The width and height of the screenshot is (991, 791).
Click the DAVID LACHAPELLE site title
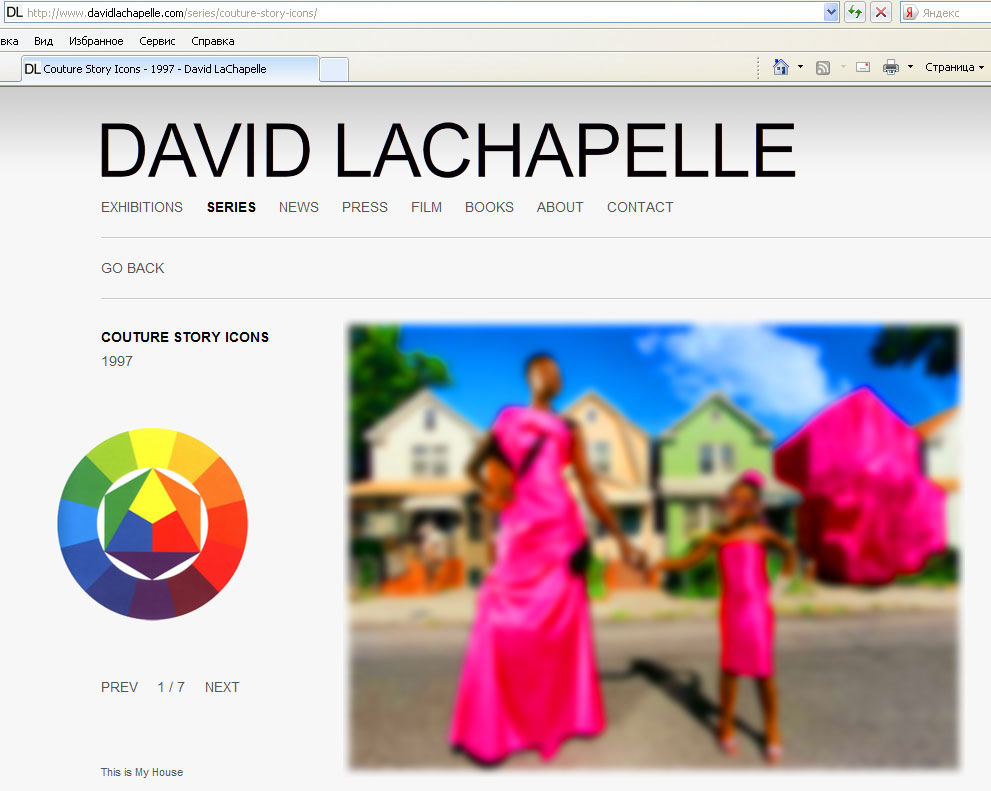[x=447, y=150]
